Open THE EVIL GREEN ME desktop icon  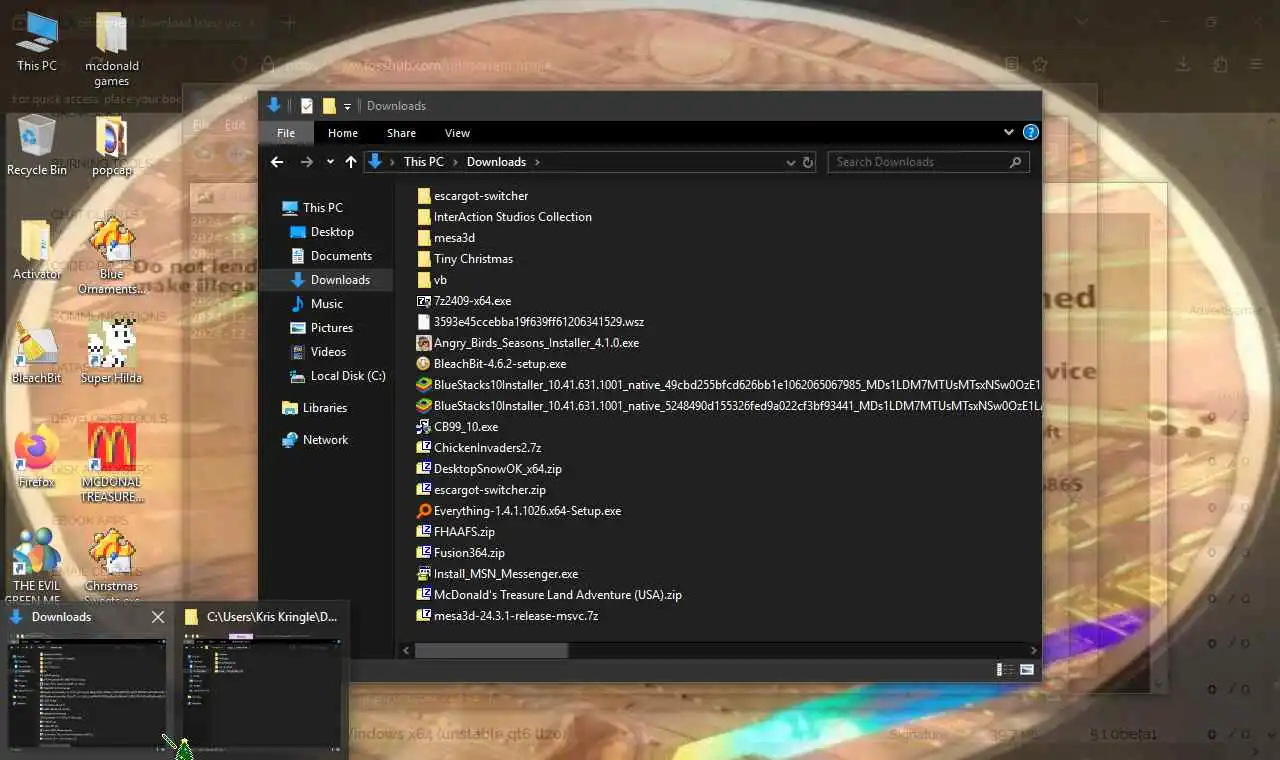click(x=37, y=565)
